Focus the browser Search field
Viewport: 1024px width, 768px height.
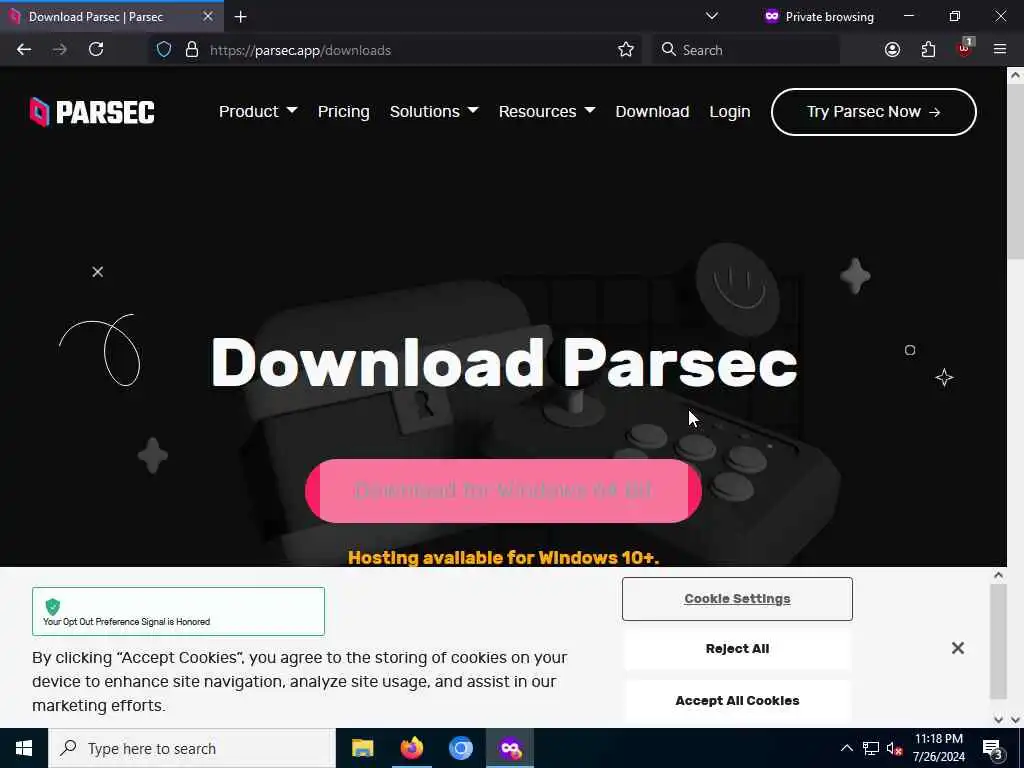click(746, 50)
